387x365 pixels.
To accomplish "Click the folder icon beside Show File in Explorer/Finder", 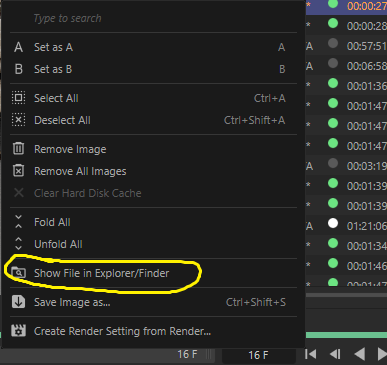I will (x=18, y=273).
